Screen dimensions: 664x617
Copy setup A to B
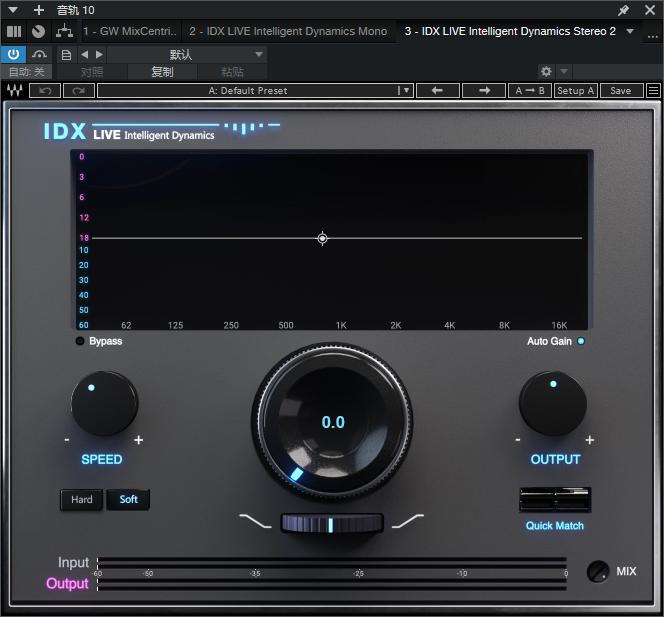coord(530,91)
